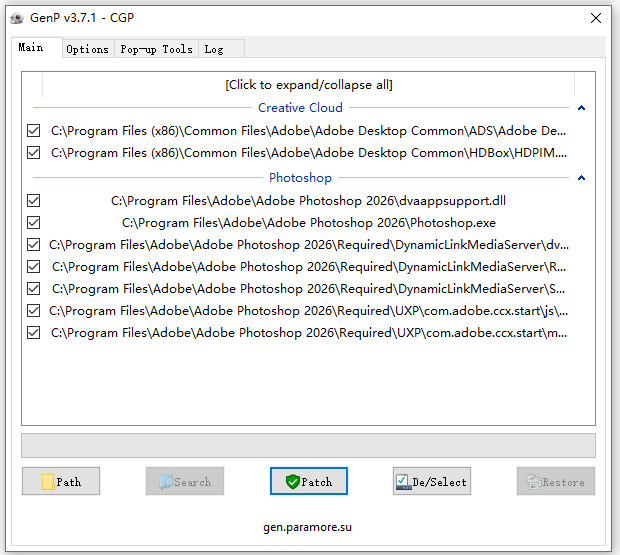Open the Log tab

(x=221, y=49)
